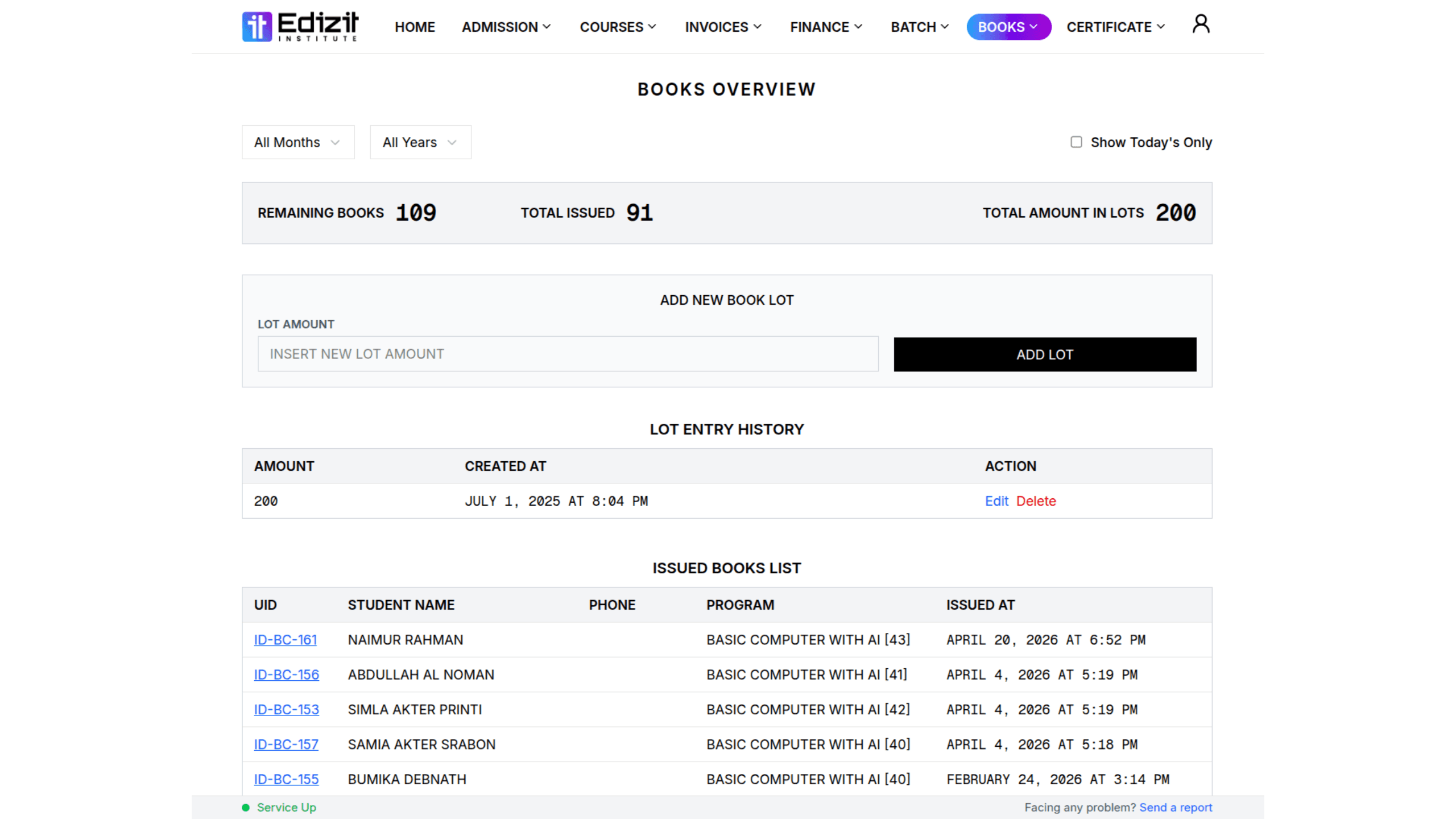Focus the Insert New Lot Amount field

click(x=568, y=354)
